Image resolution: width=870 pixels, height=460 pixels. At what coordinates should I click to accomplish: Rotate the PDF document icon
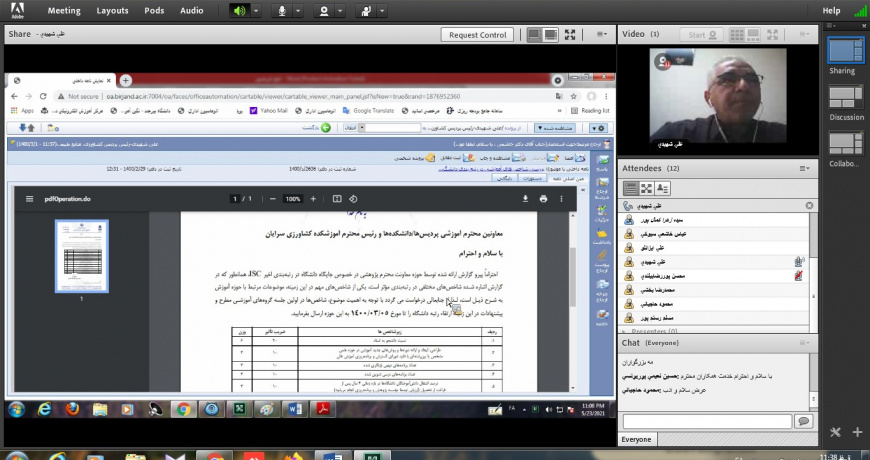pyautogui.click(x=353, y=199)
